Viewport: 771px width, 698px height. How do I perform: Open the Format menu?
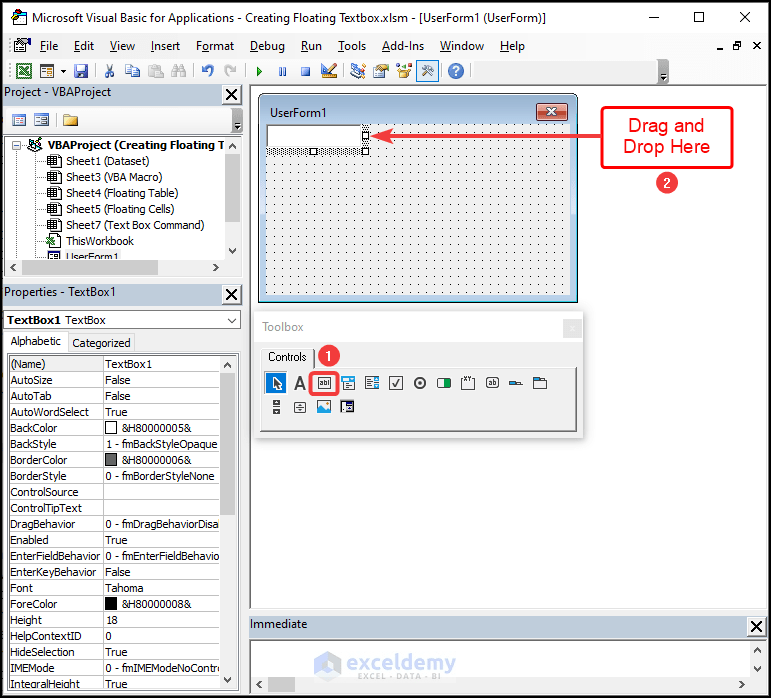214,46
